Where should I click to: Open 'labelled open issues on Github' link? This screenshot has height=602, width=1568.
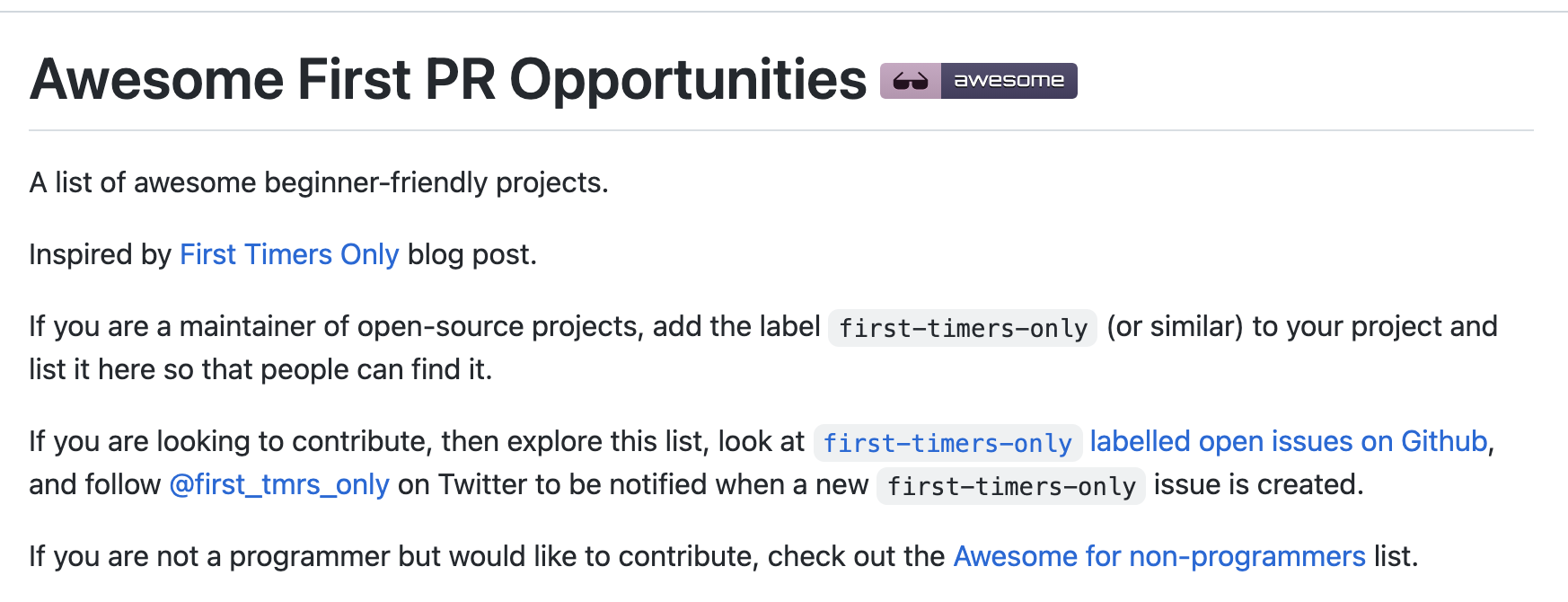(1289, 441)
